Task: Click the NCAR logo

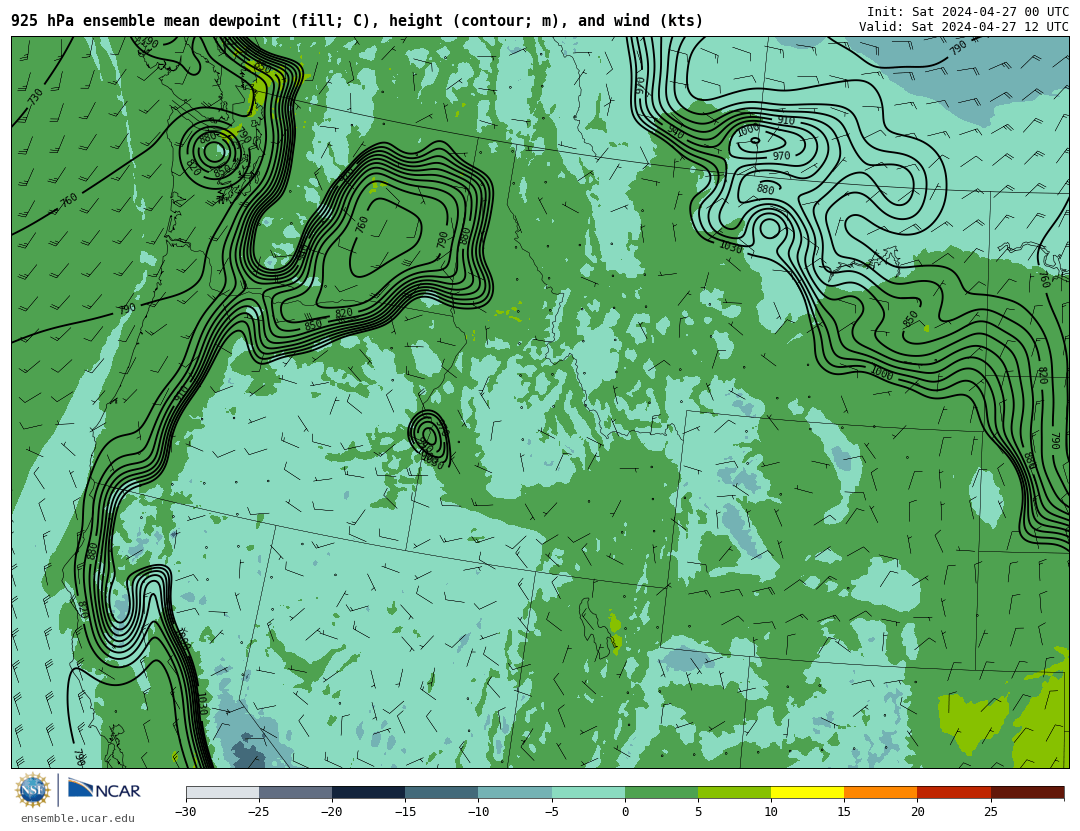Action: pyautogui.click(x=105, y=790)
